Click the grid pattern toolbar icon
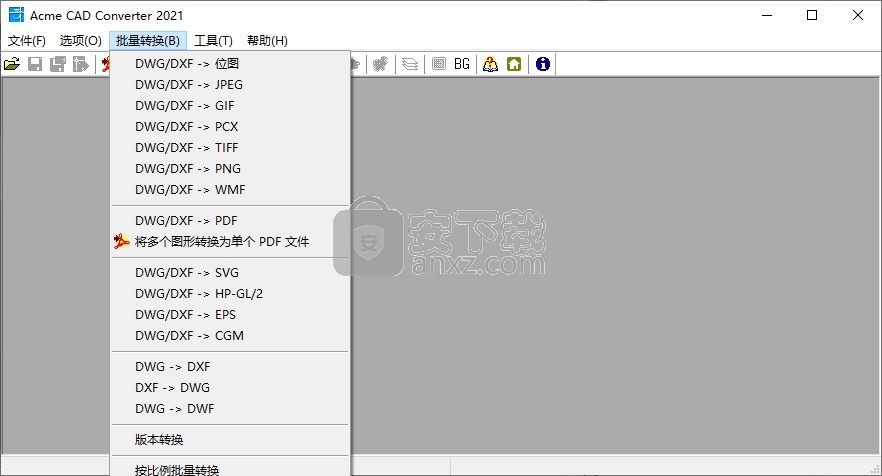The height and width of the screenshot is (476, 882). point(439,64)
